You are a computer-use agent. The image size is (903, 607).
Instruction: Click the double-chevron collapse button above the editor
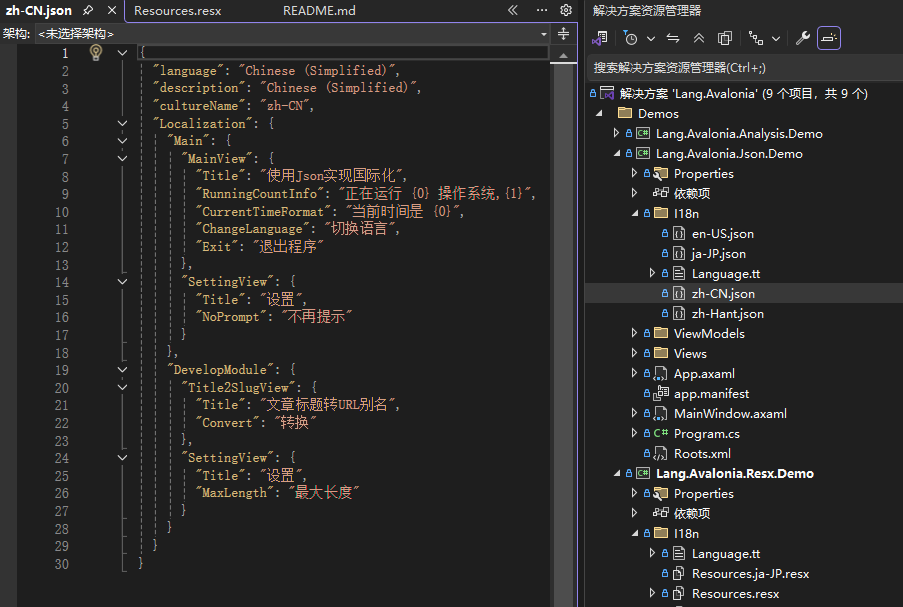click(513, 10)
